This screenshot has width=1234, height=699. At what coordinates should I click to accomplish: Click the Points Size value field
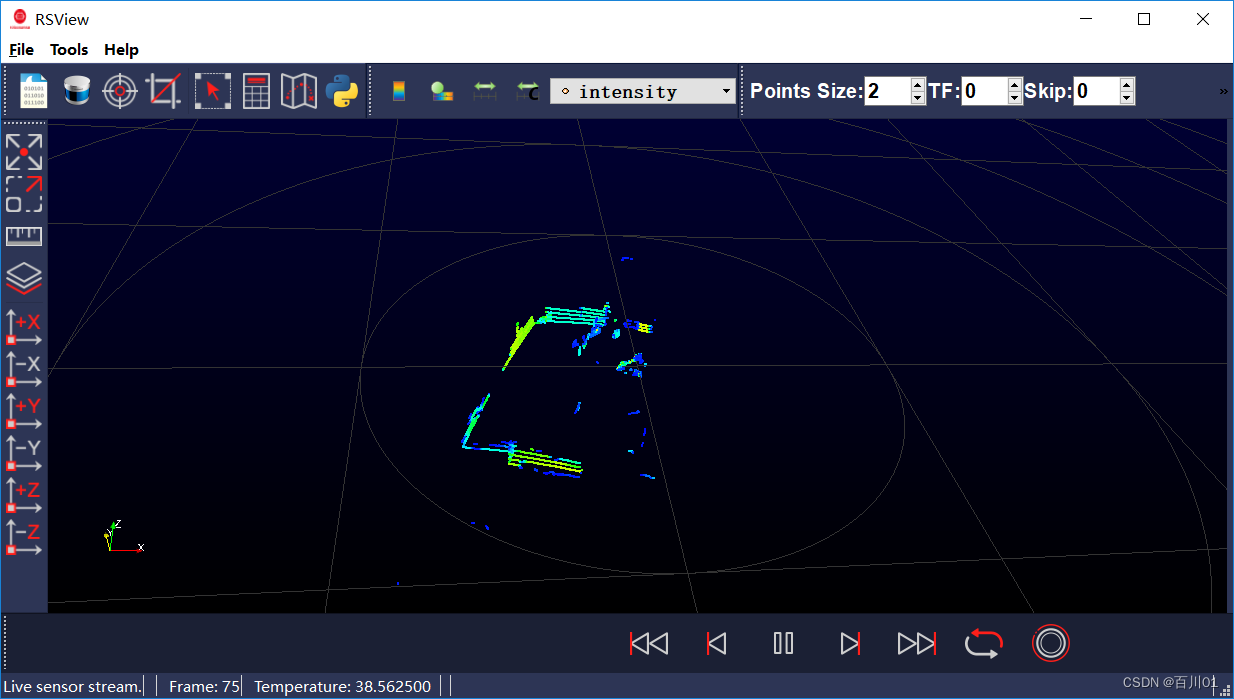point(887,91)
